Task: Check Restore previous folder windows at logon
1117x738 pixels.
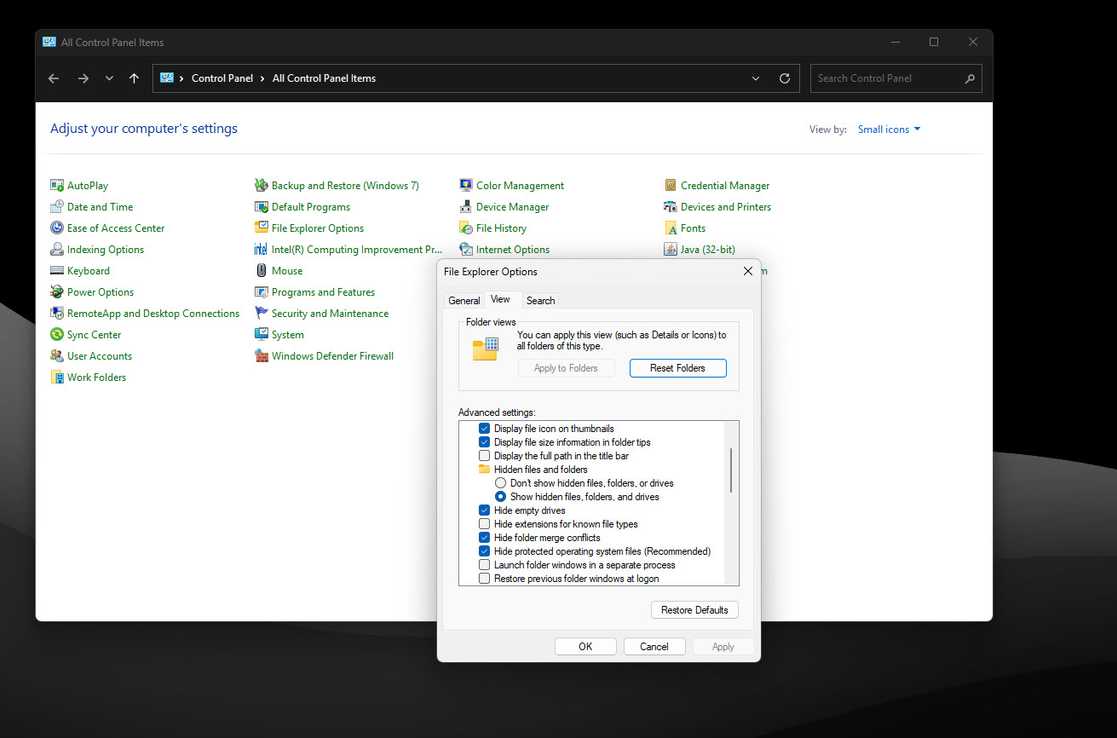Action: coord(484,578)
